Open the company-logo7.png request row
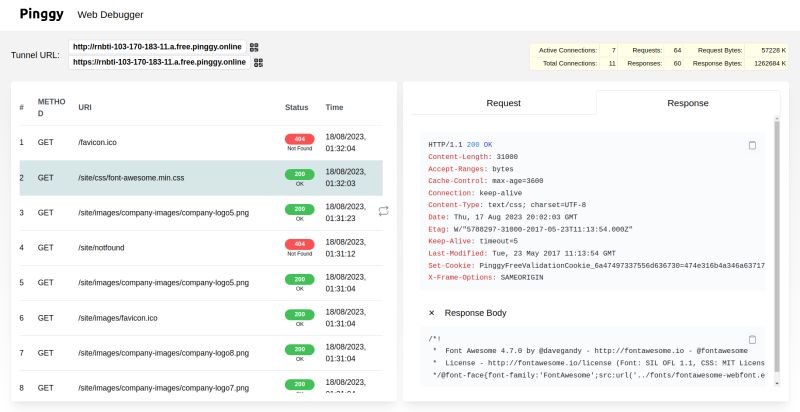Image resolution: width=800 pixels, height=412 pixels. point(201,384)
